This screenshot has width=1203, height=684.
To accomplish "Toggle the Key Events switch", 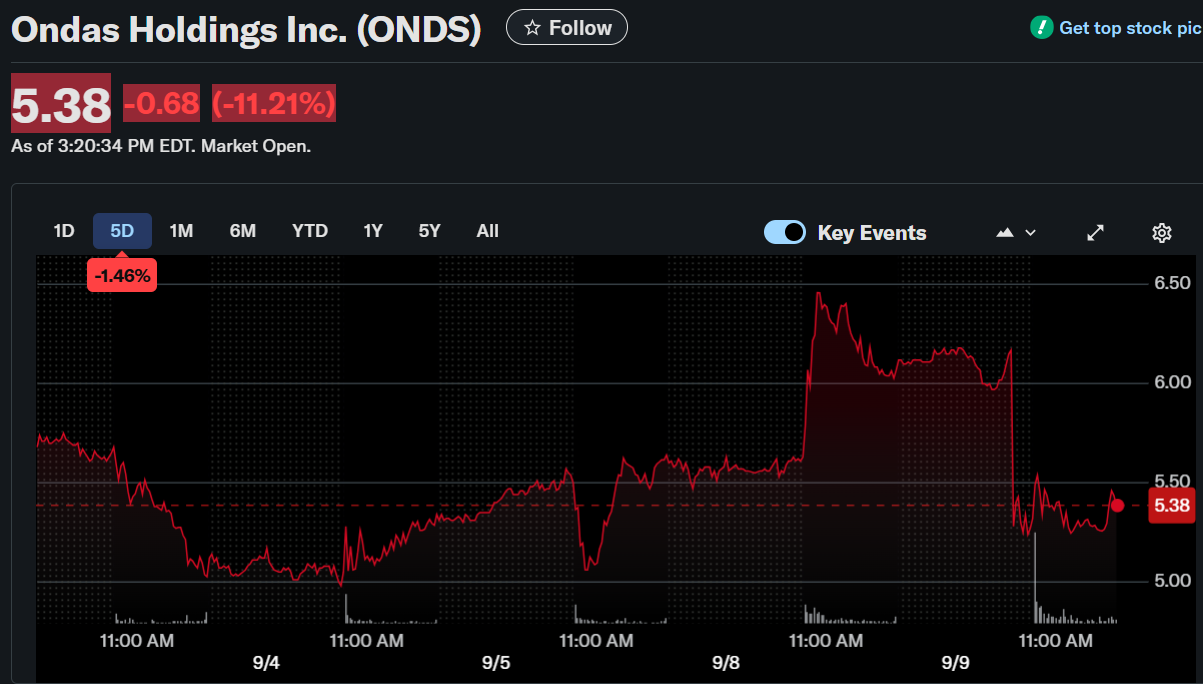I will coord(785,232).
